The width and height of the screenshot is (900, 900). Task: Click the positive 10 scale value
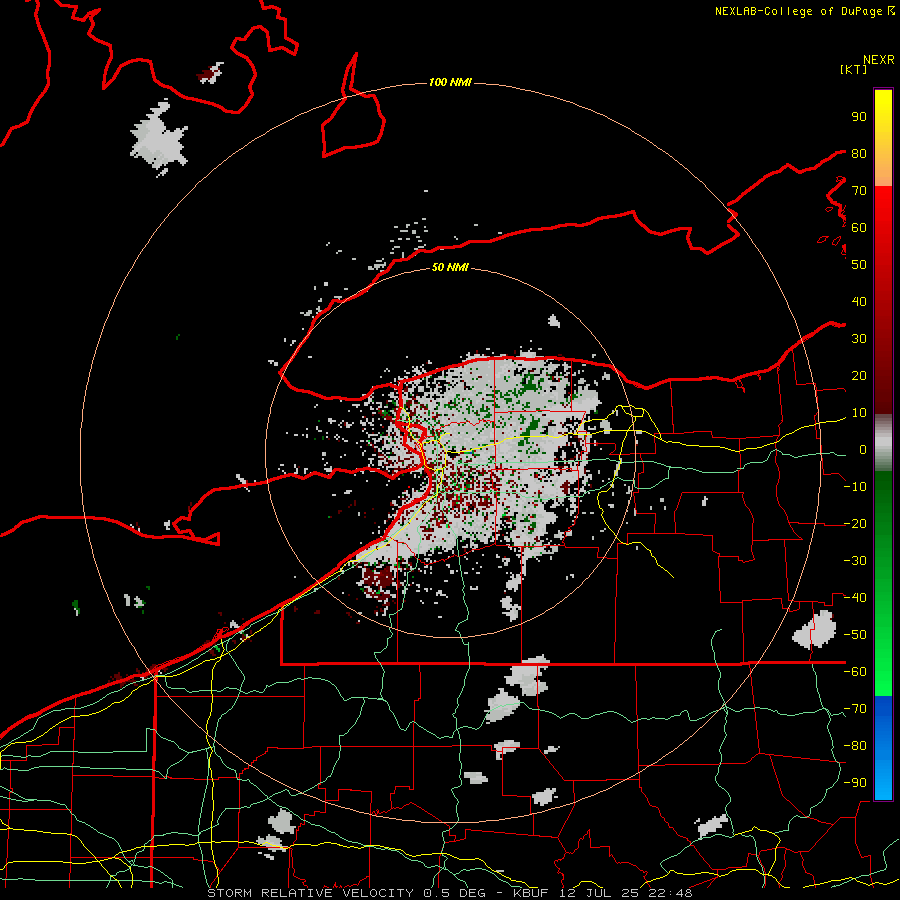click(859, 413)
